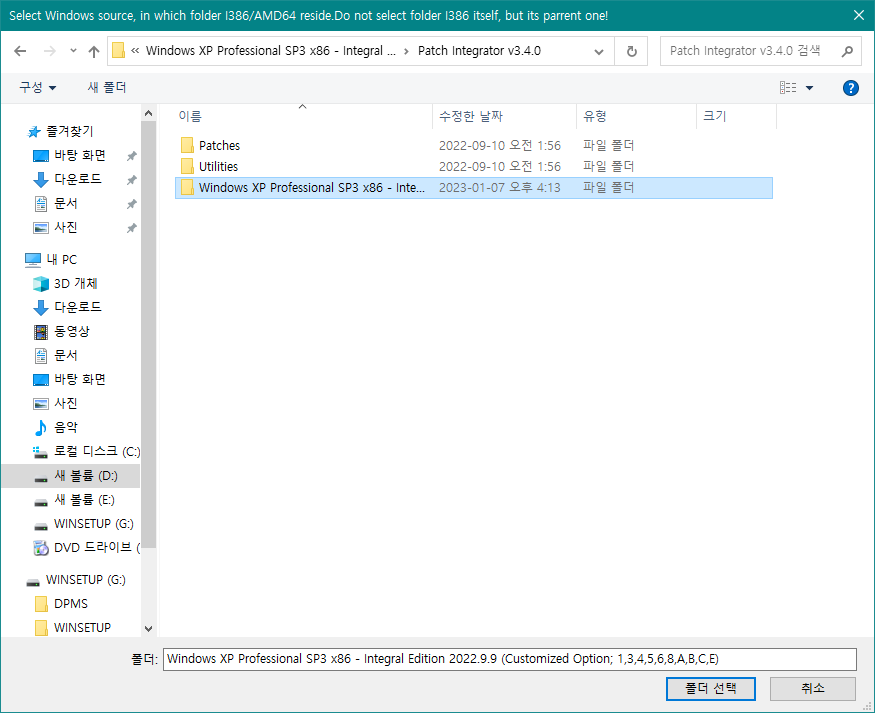
Task: Click the 파일 폴더 type of Utilities
Action: pyautogui.click(x=608, y=166)
